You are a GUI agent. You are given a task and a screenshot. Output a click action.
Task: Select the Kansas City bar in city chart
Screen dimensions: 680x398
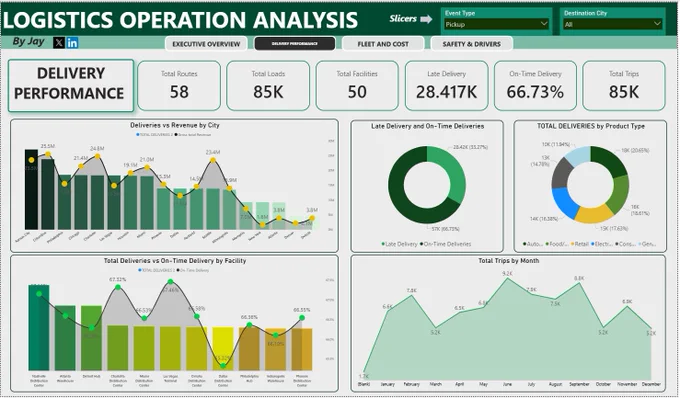31,189
